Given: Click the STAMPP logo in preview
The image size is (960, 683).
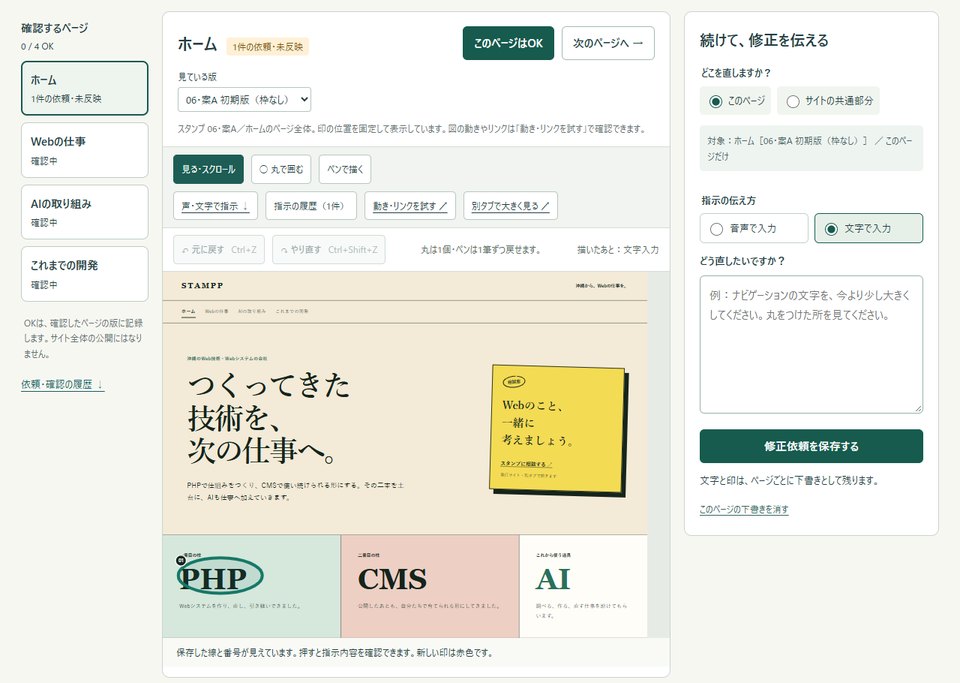Looking at the screenshot, I should click(202, 285).
